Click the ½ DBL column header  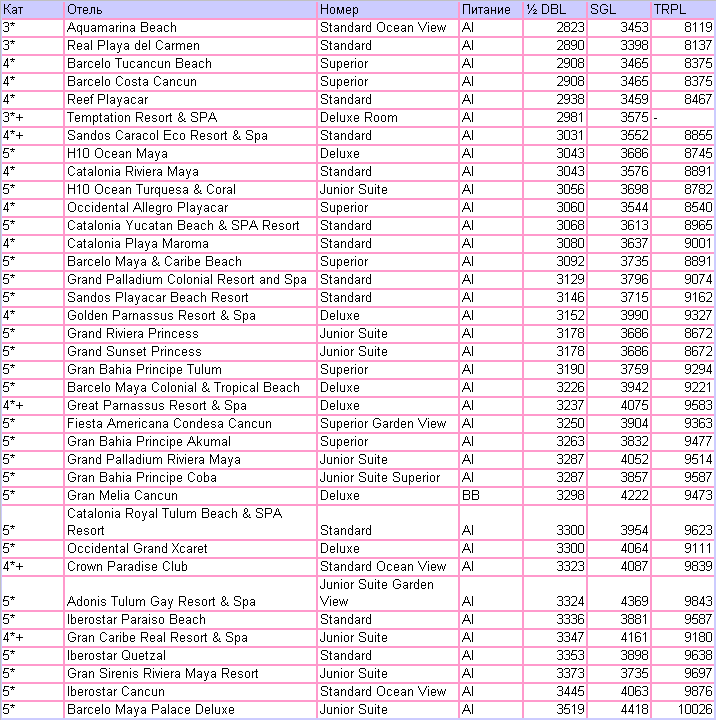(x=546, y=9)
